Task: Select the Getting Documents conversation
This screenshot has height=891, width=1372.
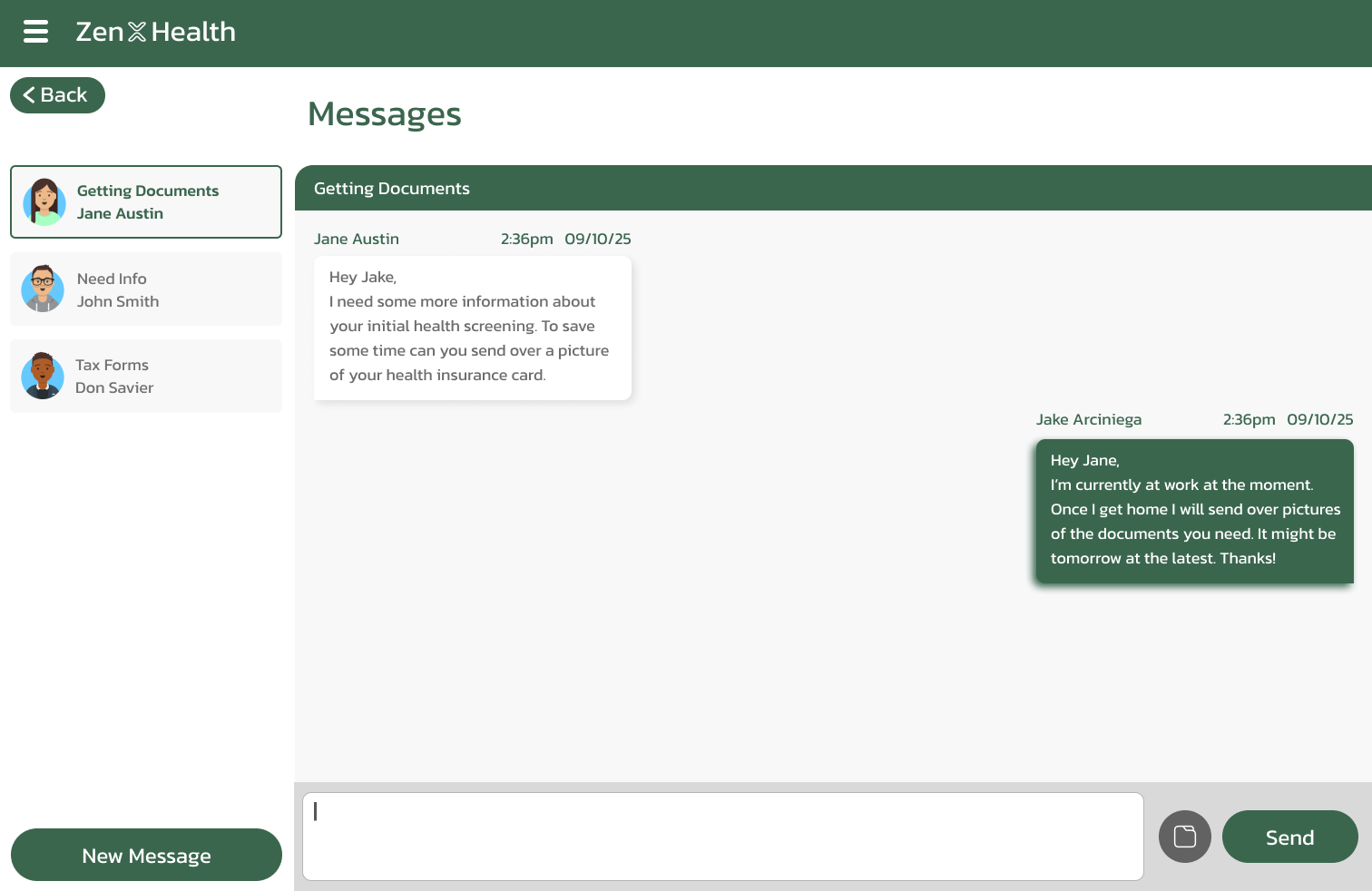Action: 145,201
